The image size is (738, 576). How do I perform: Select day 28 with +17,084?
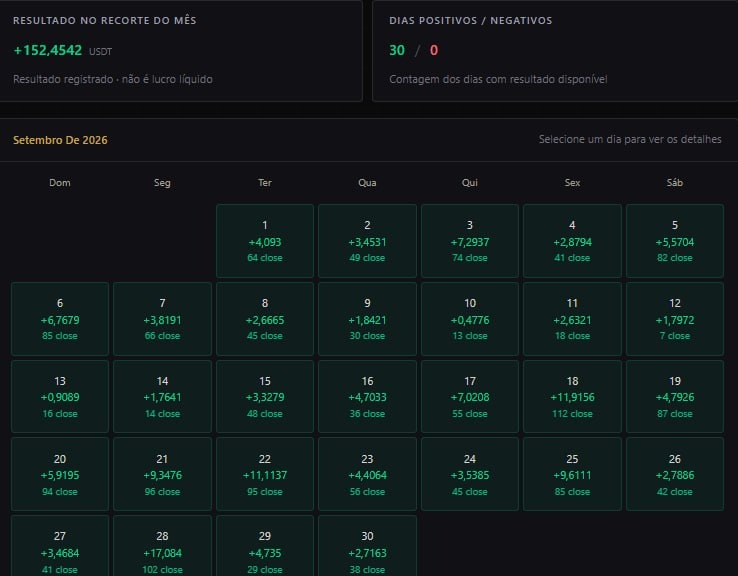point(162,546)
